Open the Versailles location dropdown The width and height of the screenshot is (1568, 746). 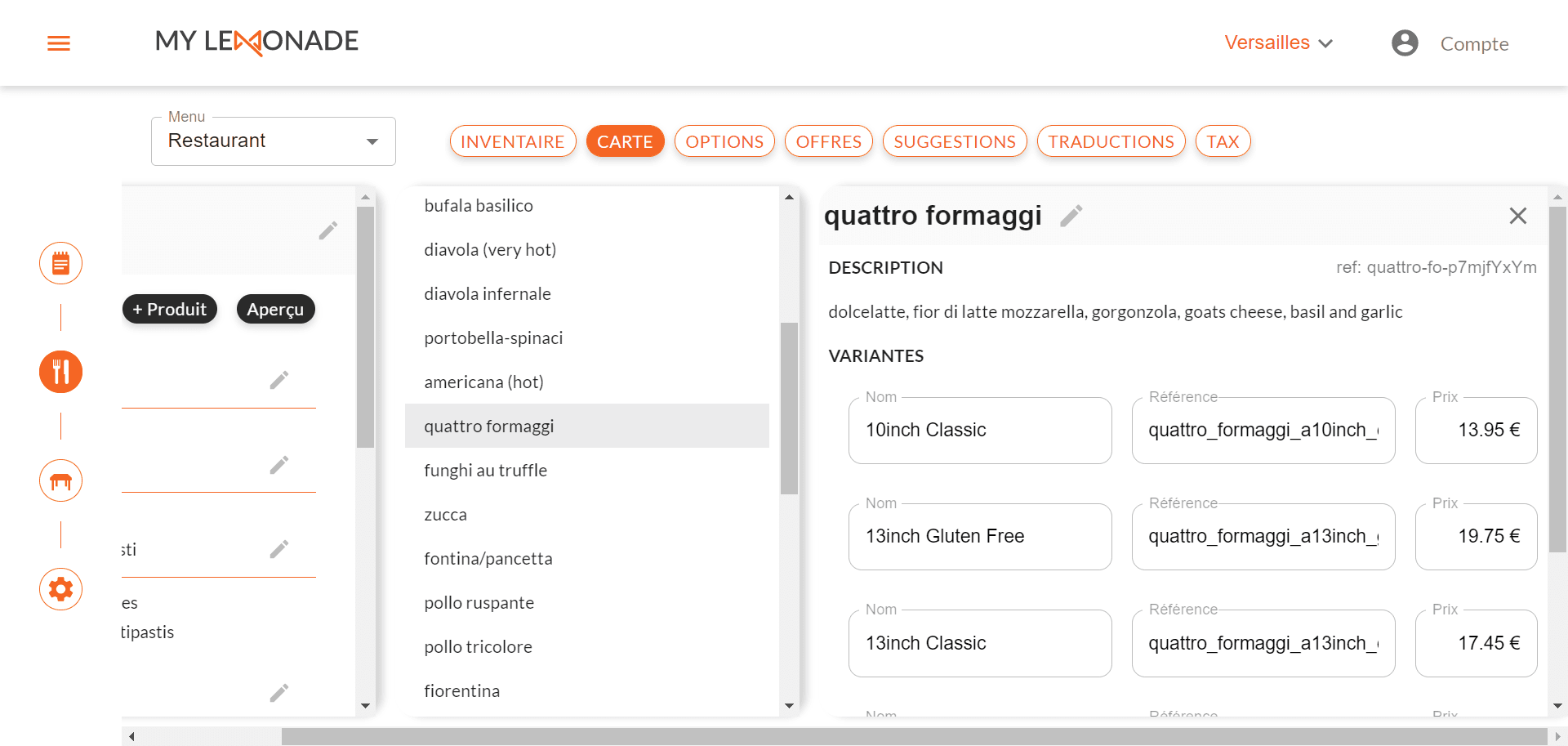pyautogui.click(x=1278, y=42)
